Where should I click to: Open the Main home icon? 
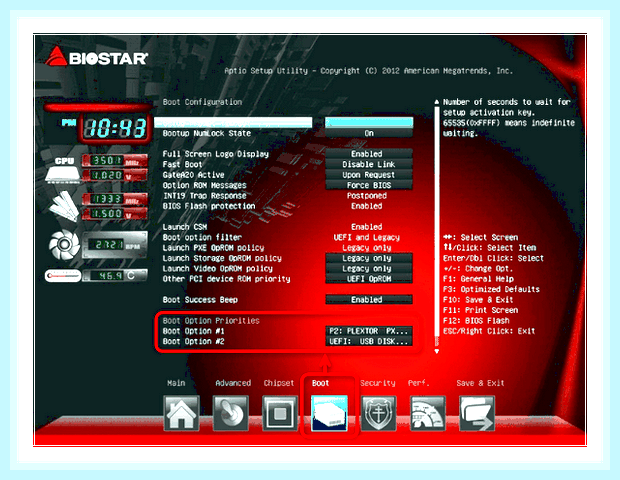[x=181, y=413]
